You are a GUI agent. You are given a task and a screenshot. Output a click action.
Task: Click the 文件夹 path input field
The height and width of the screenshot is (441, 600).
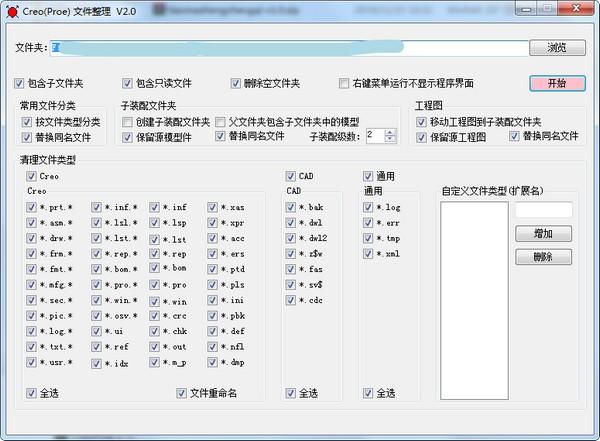click(289, 48)
